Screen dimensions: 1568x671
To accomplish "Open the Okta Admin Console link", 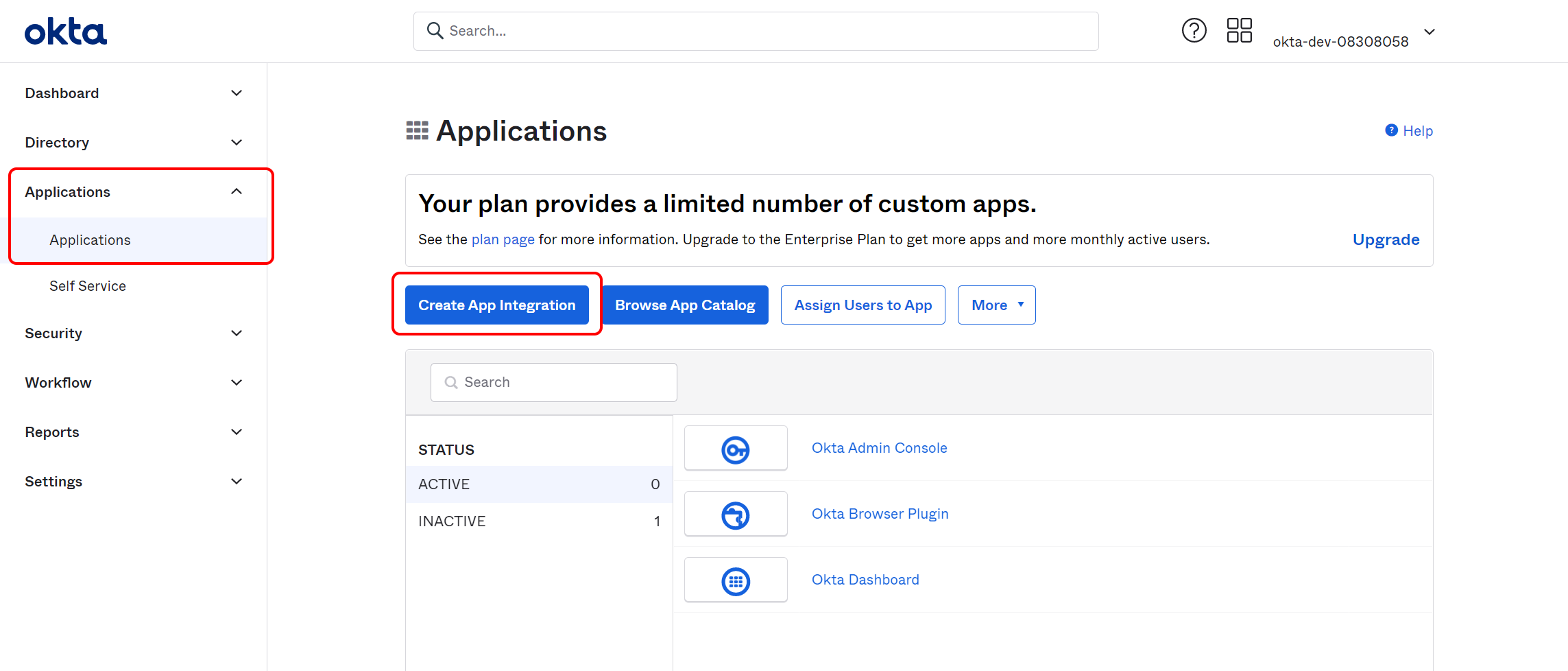I will click(x=879, y=448).
